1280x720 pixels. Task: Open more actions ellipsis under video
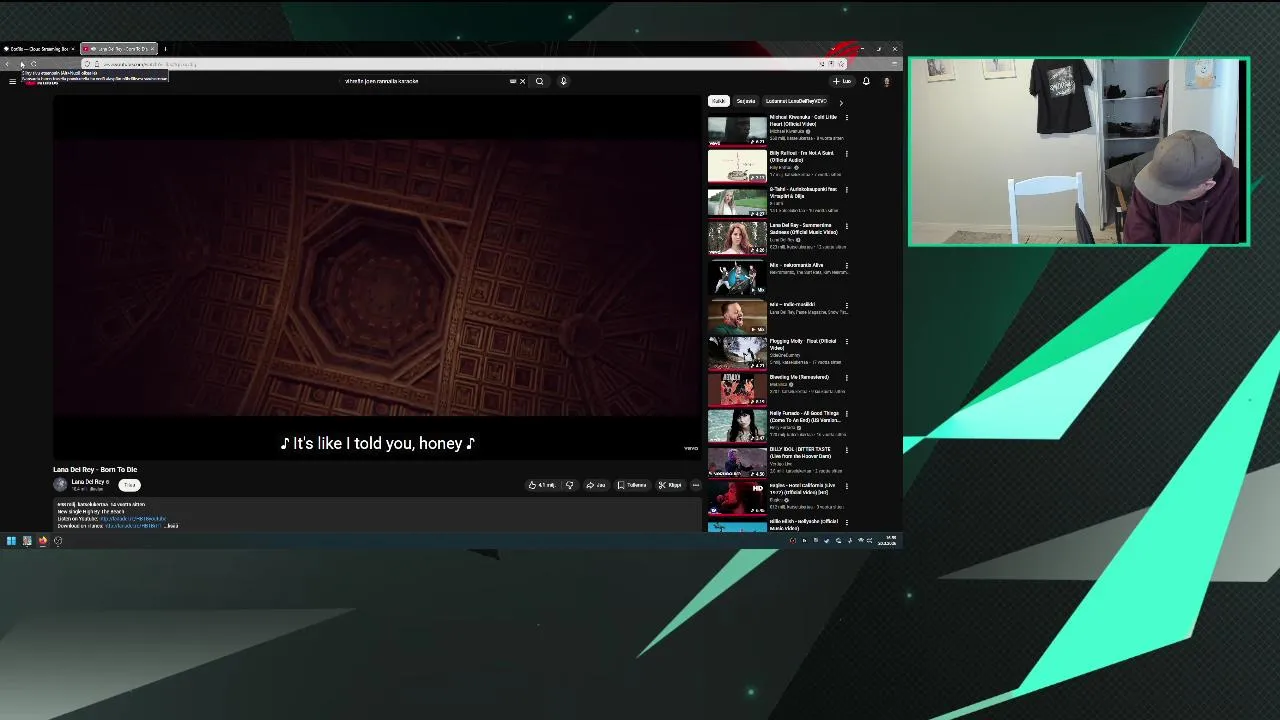coord(696,485)
